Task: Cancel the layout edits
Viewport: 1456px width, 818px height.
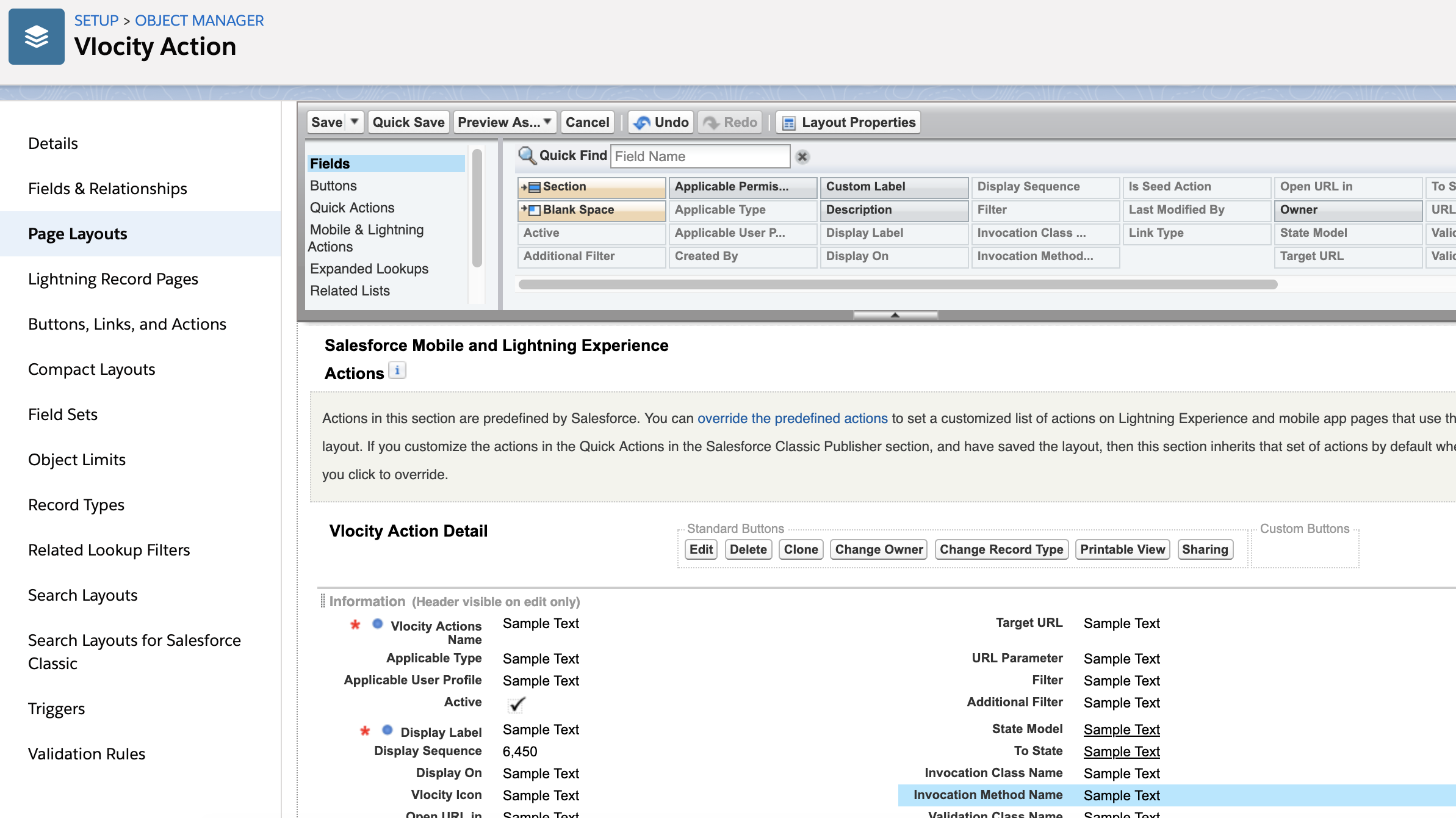Action: tap(587, 122)
